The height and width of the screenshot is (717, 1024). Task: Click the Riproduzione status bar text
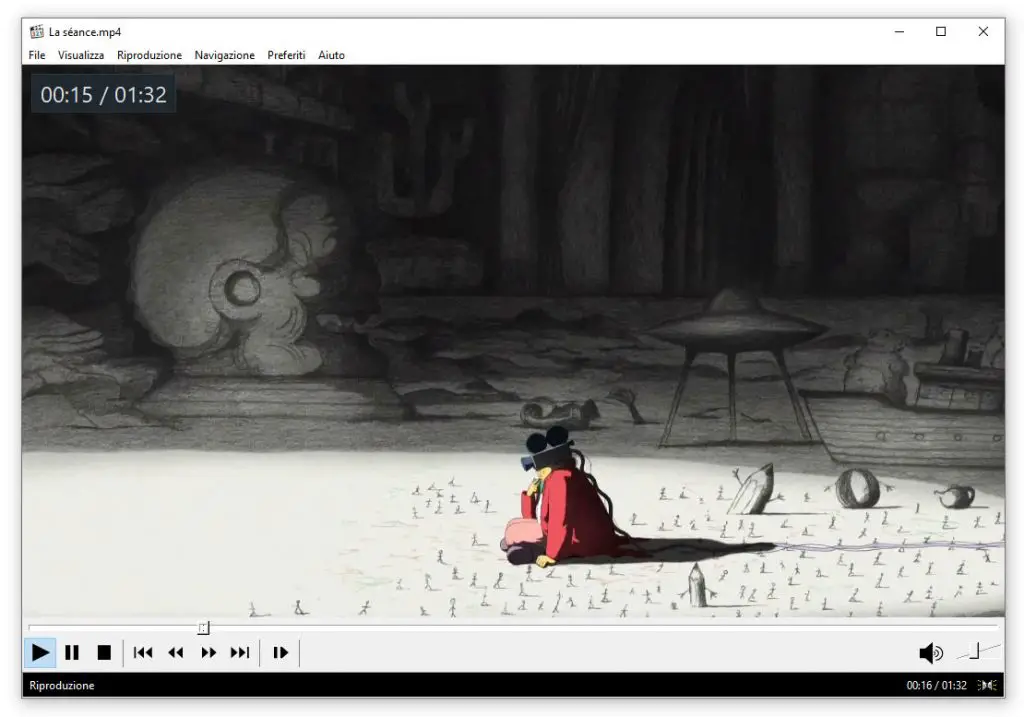tap(62, 685)
